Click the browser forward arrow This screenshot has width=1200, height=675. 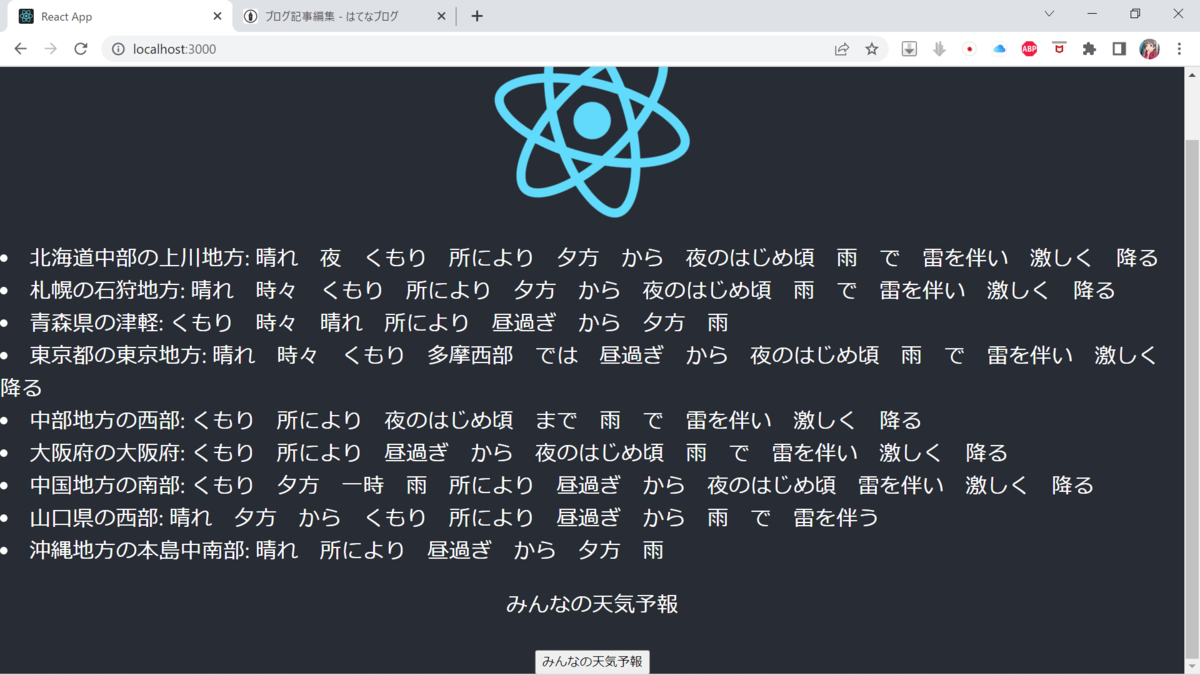[50, 49]
